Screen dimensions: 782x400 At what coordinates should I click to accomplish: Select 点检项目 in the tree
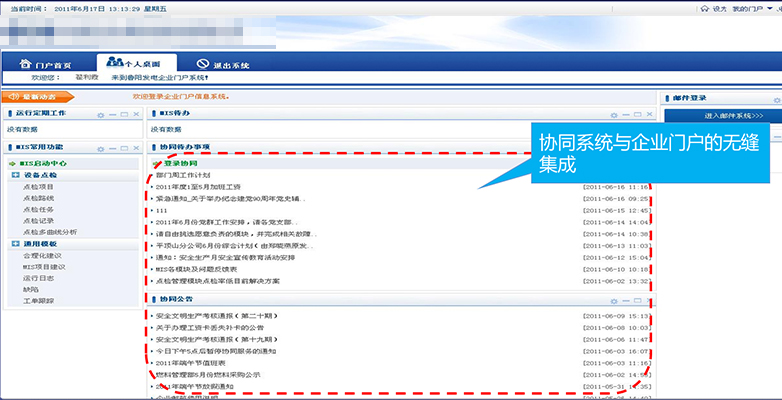(38, 186)
